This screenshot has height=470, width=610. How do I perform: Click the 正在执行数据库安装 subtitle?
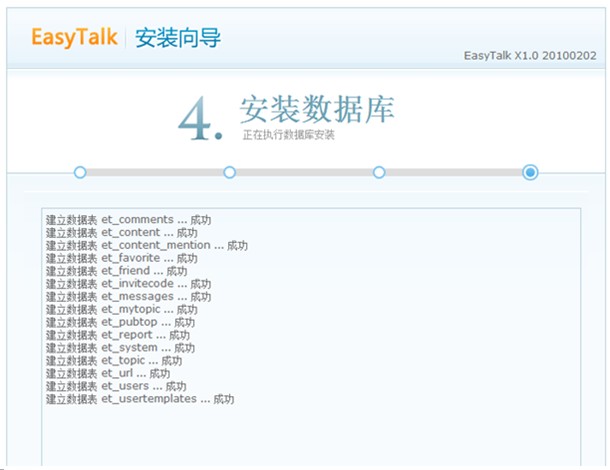tap(289, 135)
